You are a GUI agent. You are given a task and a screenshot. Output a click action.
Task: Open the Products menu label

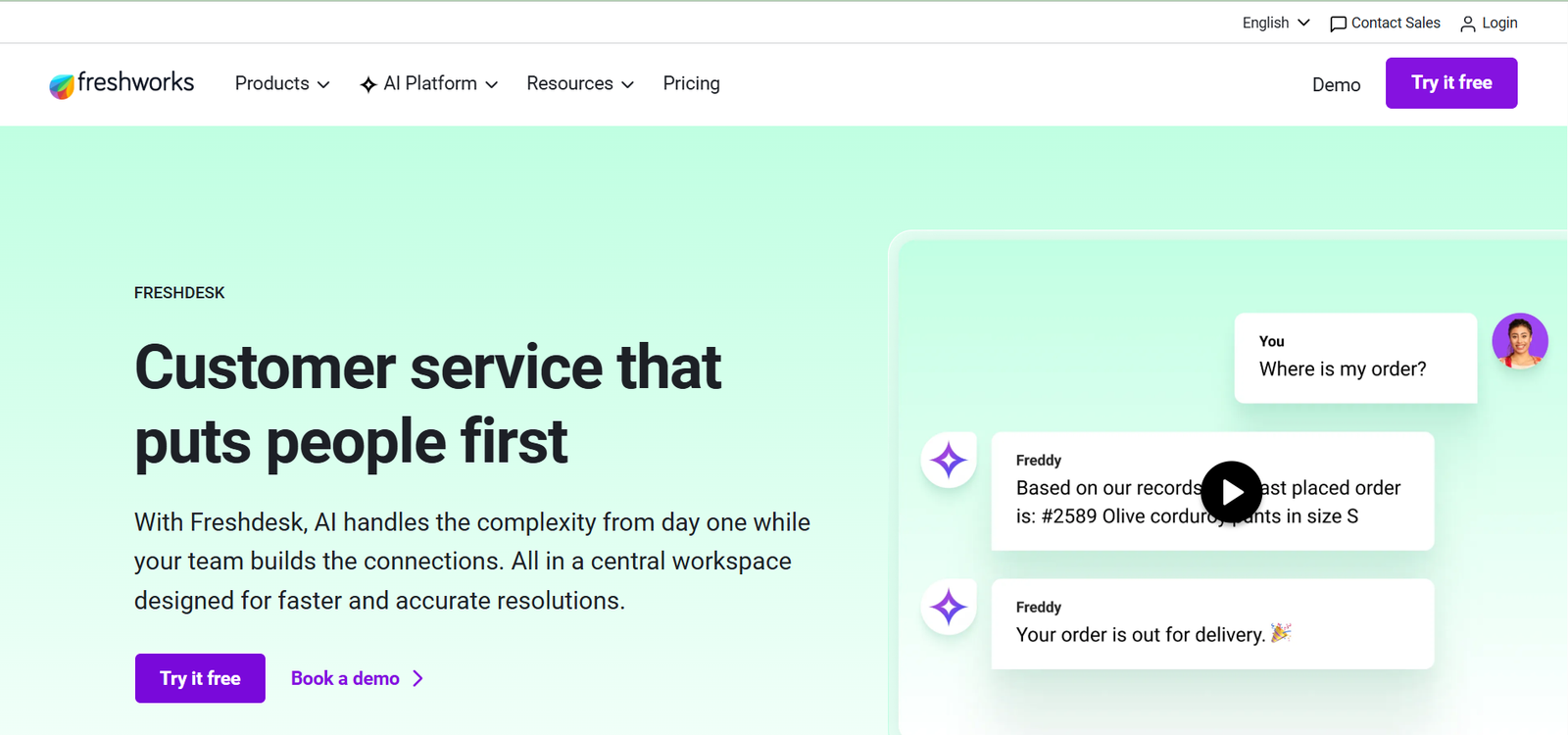click(x=272, y=83)
